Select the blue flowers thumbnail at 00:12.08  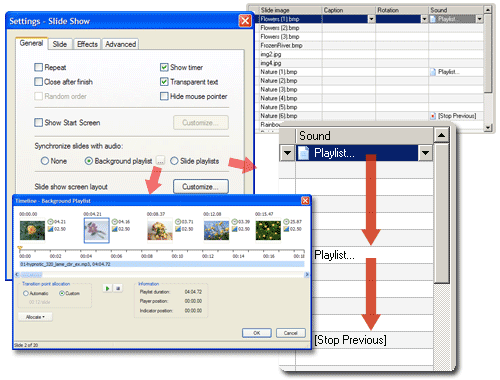216,230
